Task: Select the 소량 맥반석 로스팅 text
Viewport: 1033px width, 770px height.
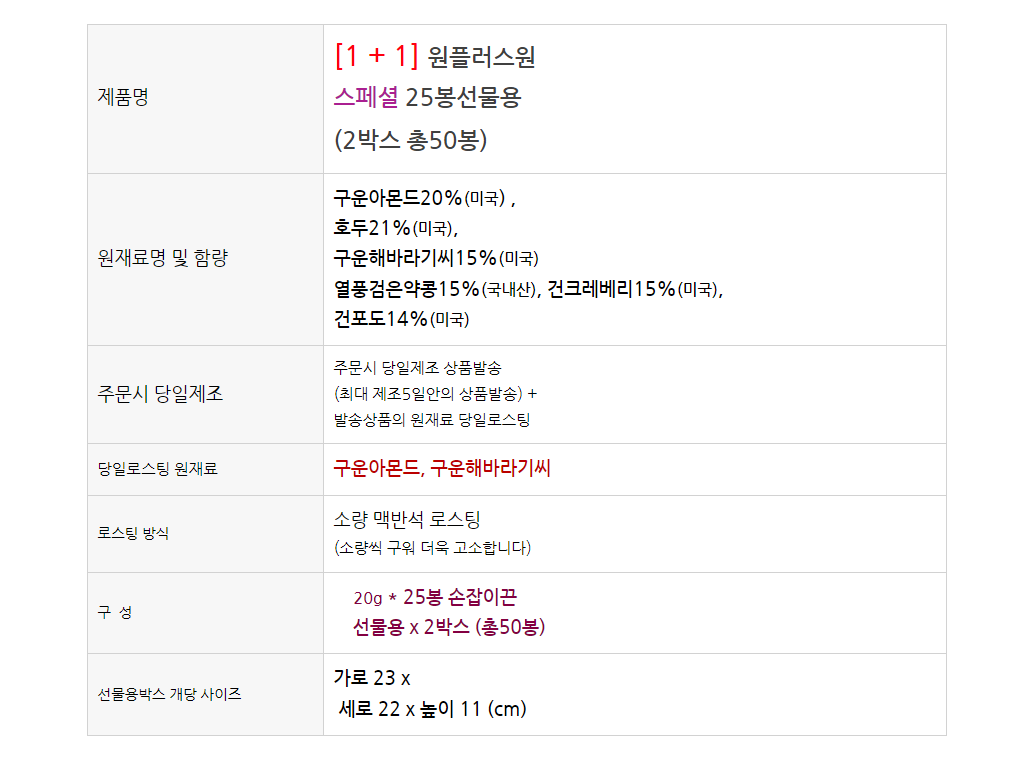Action: [x=407, y=520]
